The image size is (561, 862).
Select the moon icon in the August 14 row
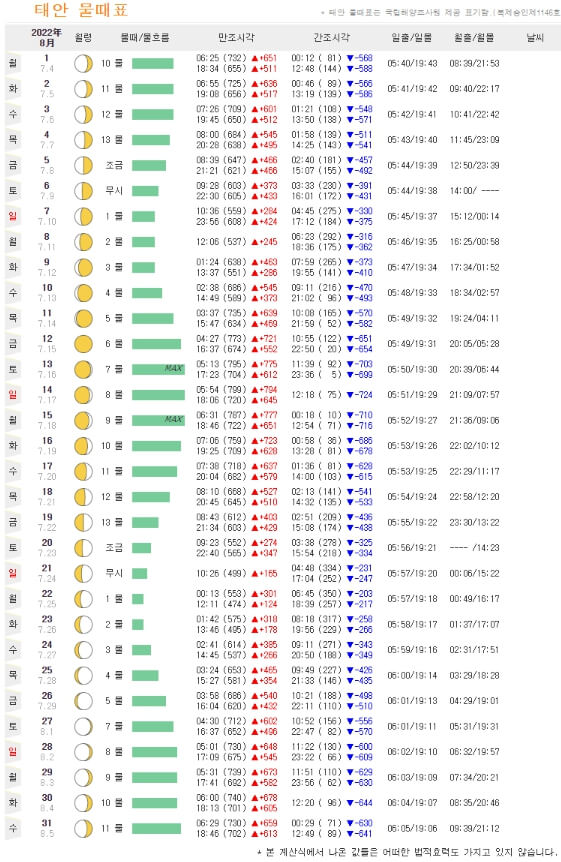tap(84, 395)
